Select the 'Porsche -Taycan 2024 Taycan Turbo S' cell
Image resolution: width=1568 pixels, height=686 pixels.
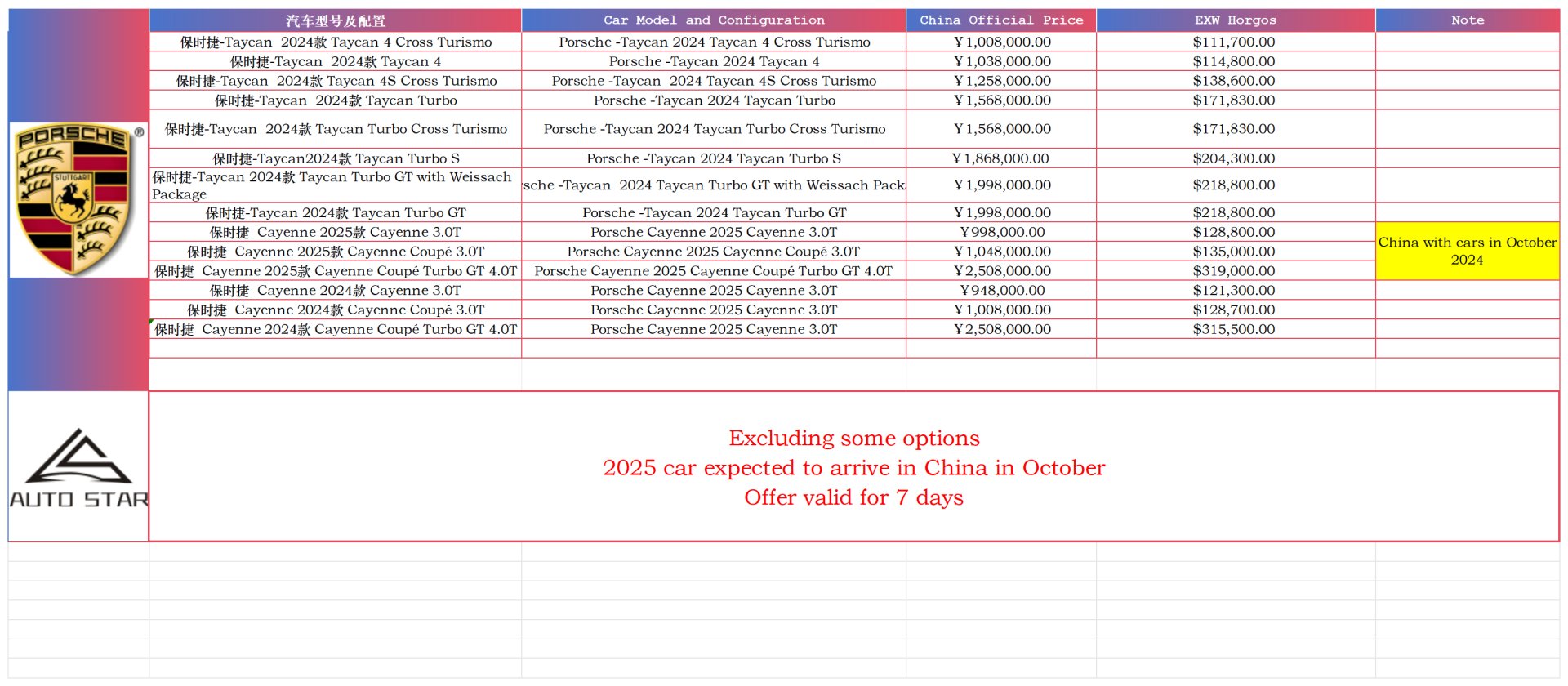coord(713,158)
